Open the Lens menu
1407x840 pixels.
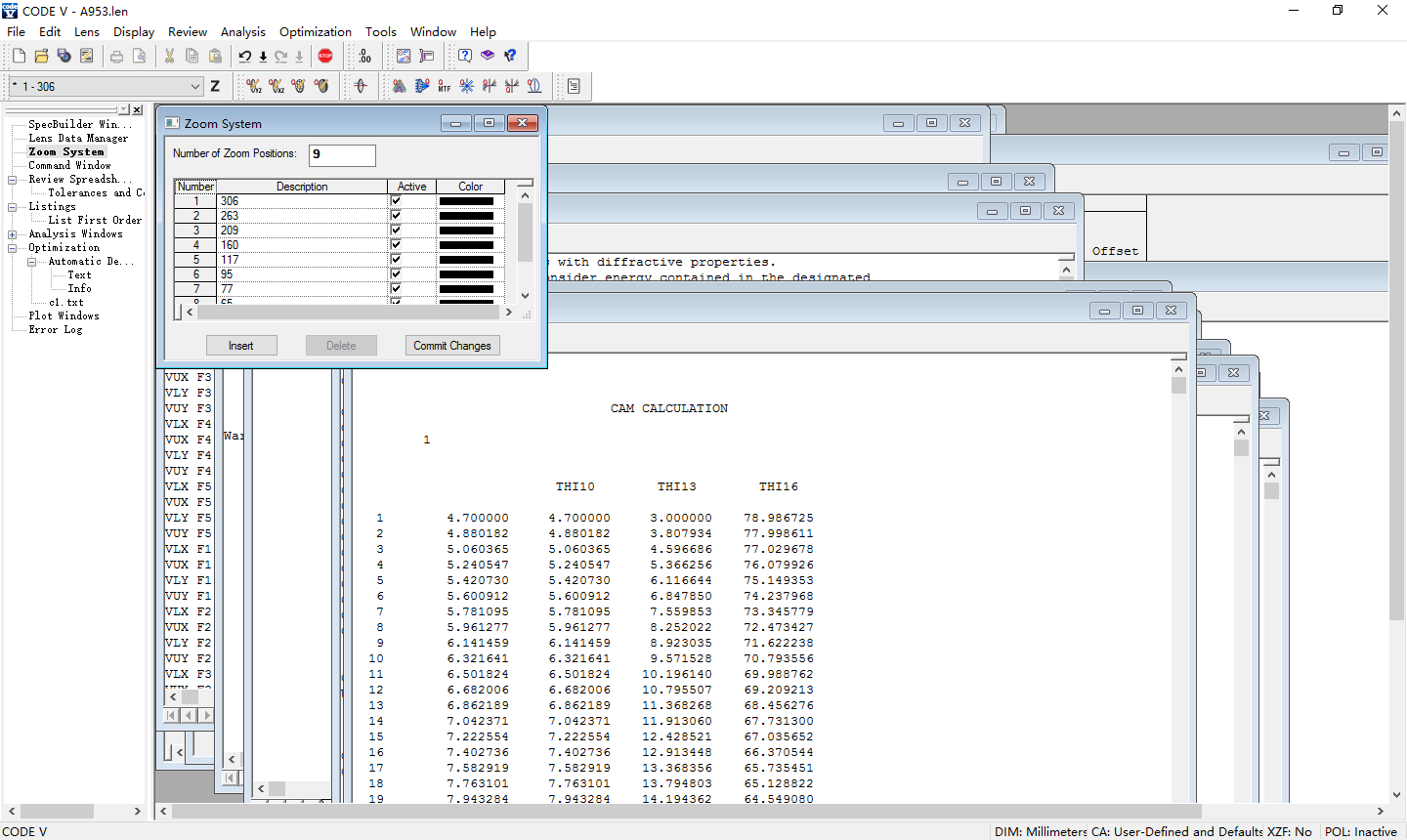[x=87, y=31]
